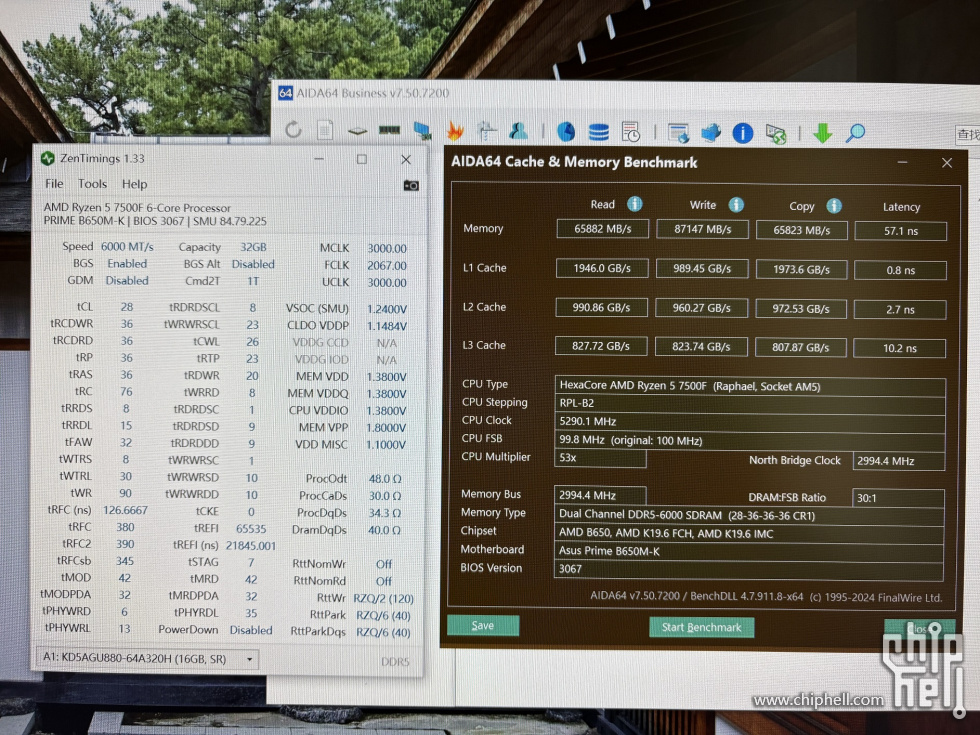980x735 pixels.
Task: Click the tREFI value 65535 in ZenTimings
Action: point(251,529)
